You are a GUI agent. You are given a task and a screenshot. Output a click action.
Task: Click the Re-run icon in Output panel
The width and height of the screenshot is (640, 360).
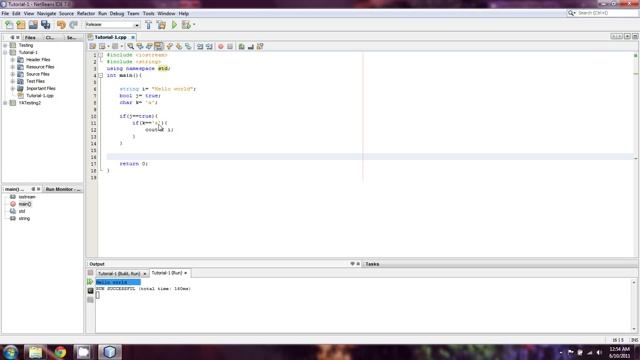coord(90,282)
